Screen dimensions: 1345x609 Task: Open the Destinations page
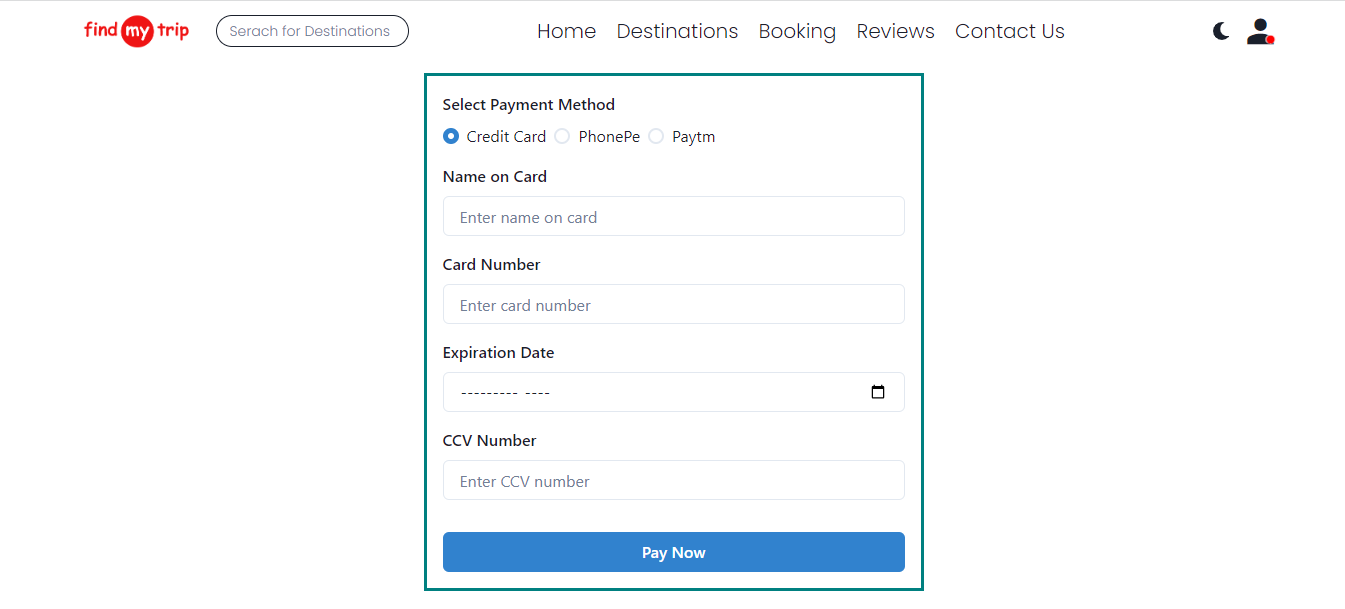[x=677, y=31]
